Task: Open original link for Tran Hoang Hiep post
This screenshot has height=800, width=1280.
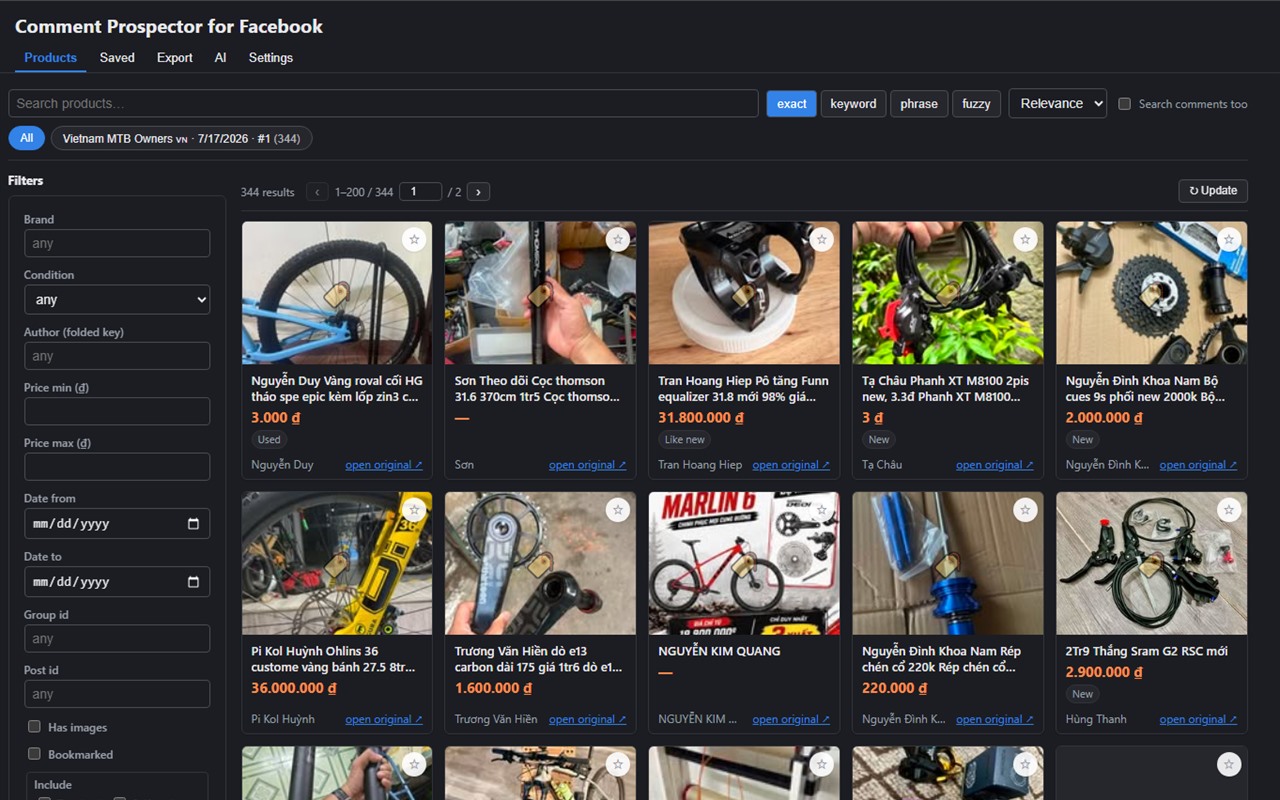Action: click(x=791, y=465)
